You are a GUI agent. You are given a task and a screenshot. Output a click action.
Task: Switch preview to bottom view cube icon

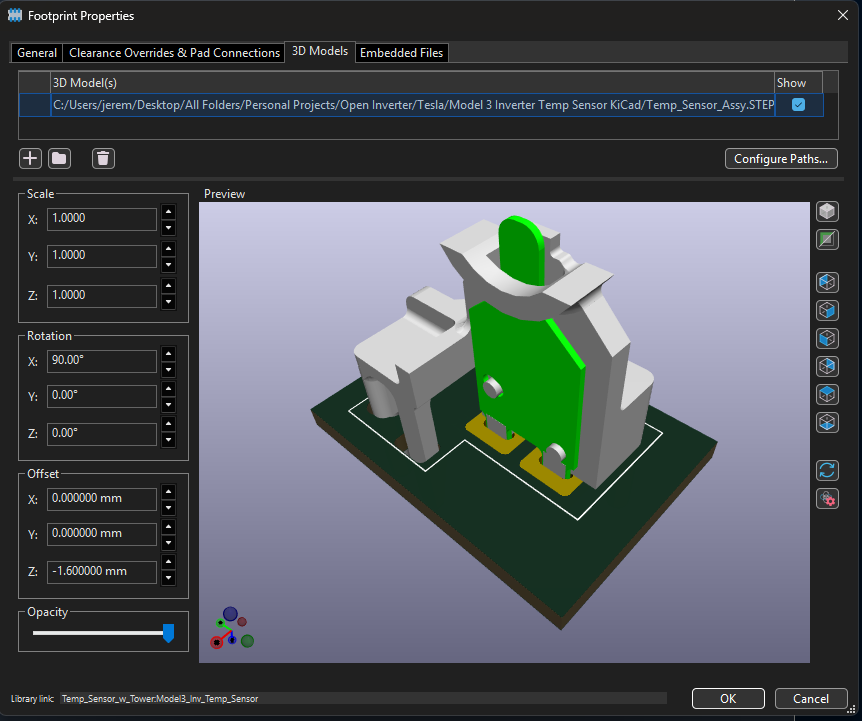click(827, 422)
